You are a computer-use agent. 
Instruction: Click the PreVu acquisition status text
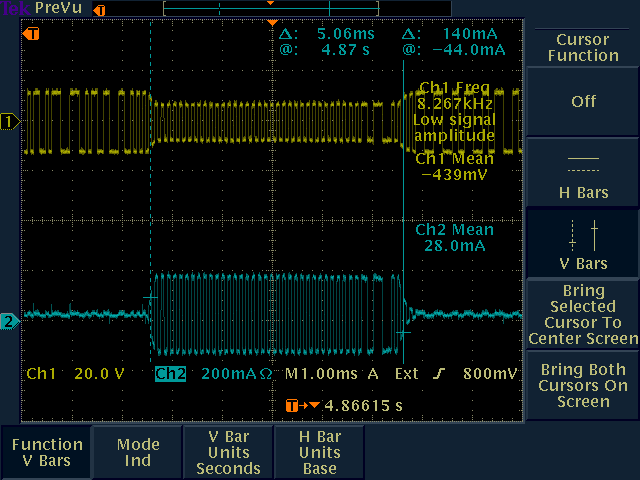pos(58,8)
